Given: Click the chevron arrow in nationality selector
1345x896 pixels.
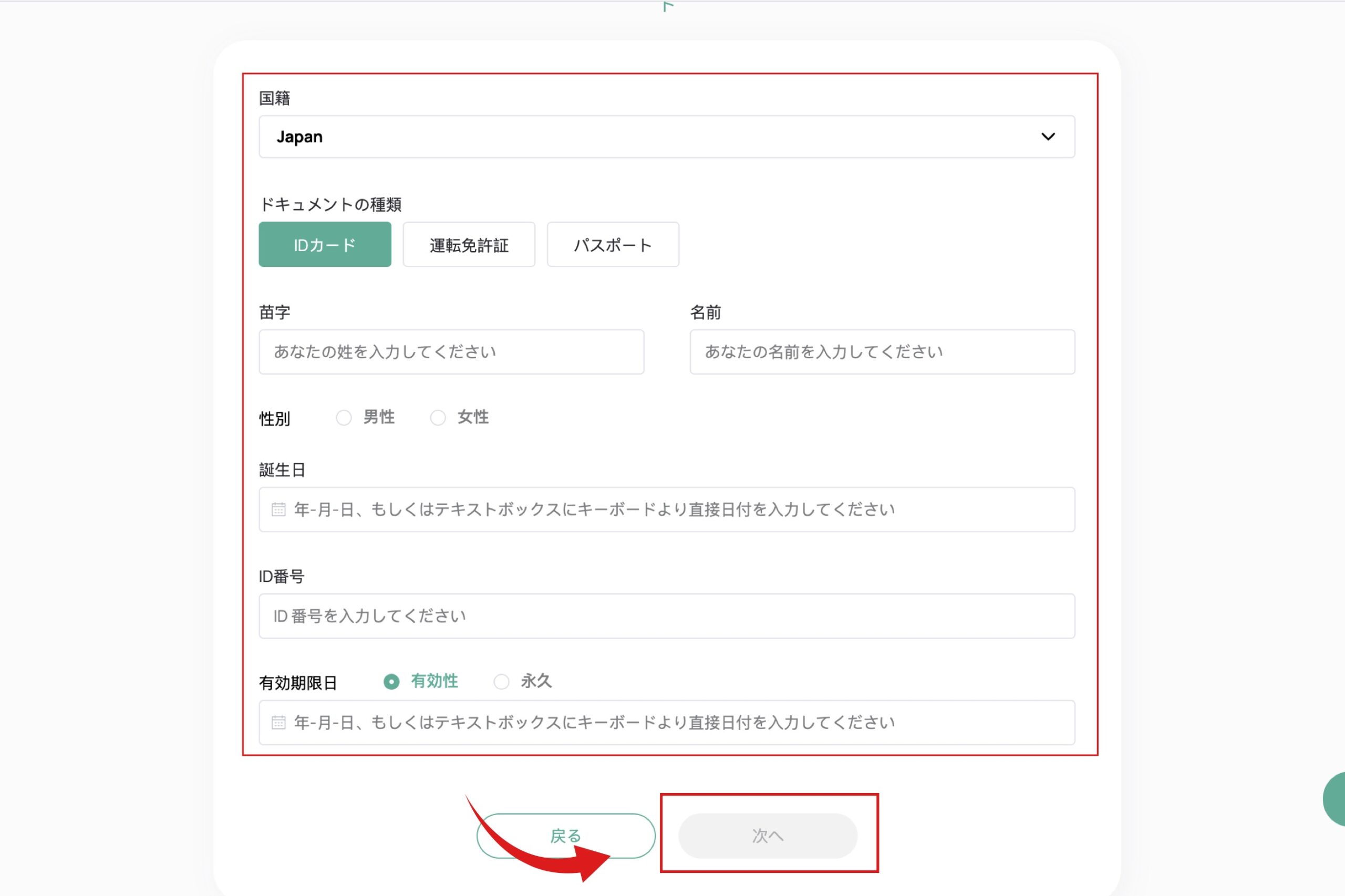Looking at the screenshot, I should (x=1048, y=137).
